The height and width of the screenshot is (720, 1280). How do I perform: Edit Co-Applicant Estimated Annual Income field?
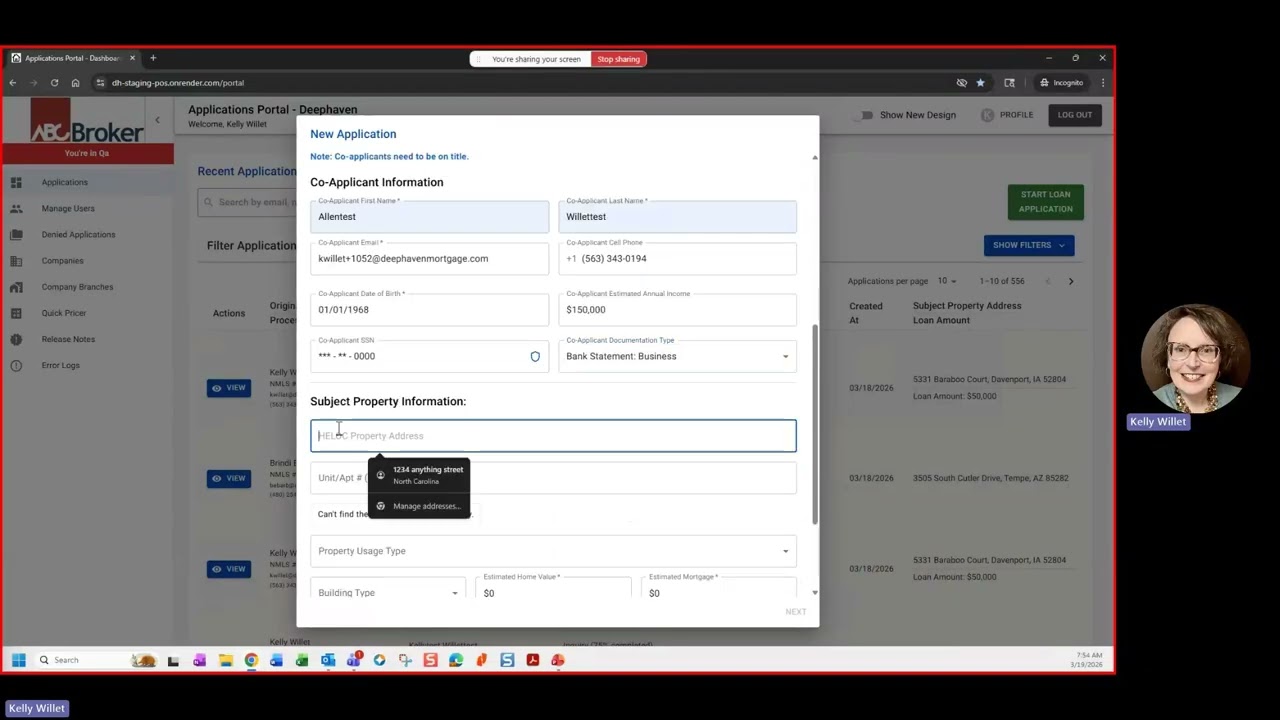(x=677, y=309)
